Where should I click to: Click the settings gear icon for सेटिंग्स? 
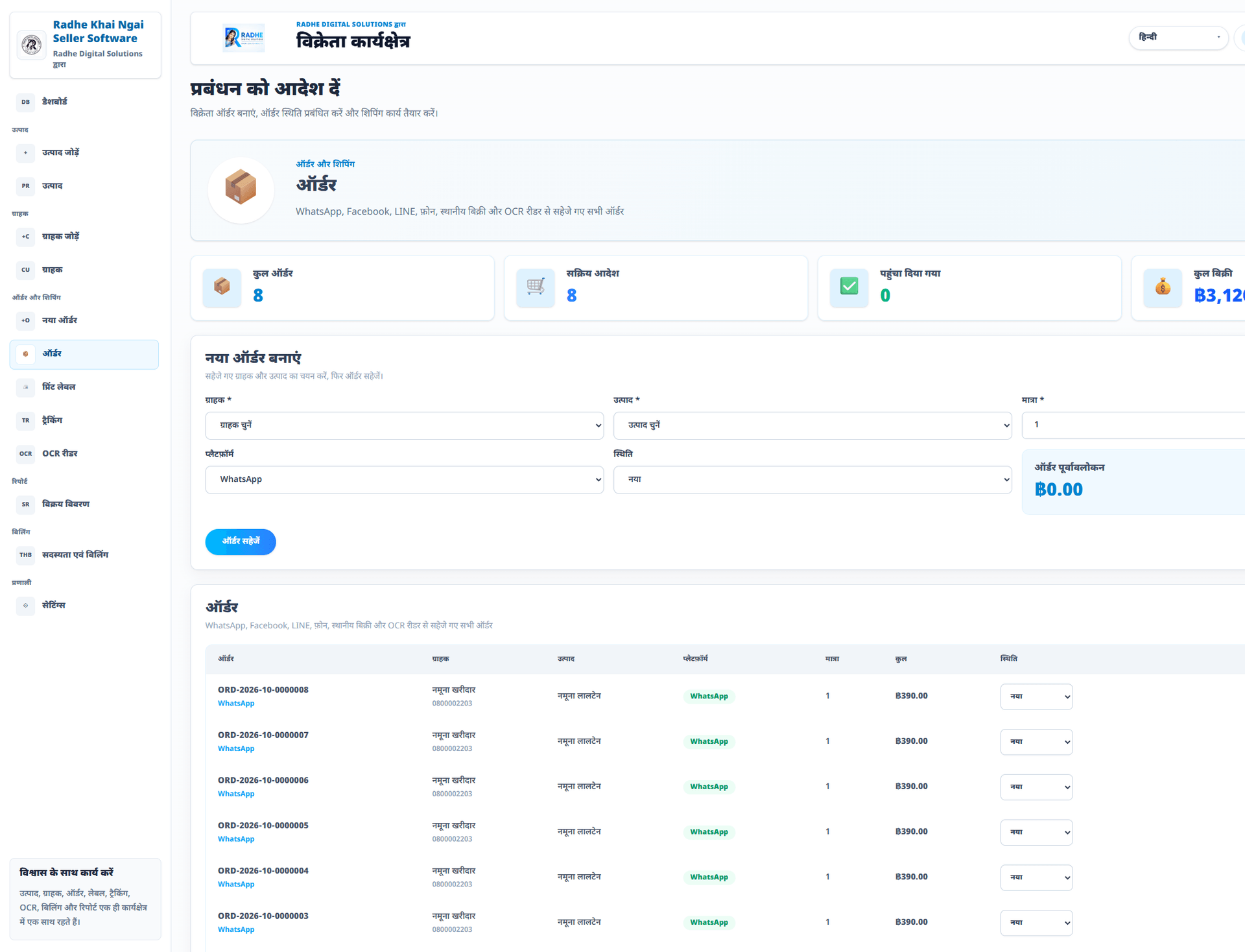25,606
